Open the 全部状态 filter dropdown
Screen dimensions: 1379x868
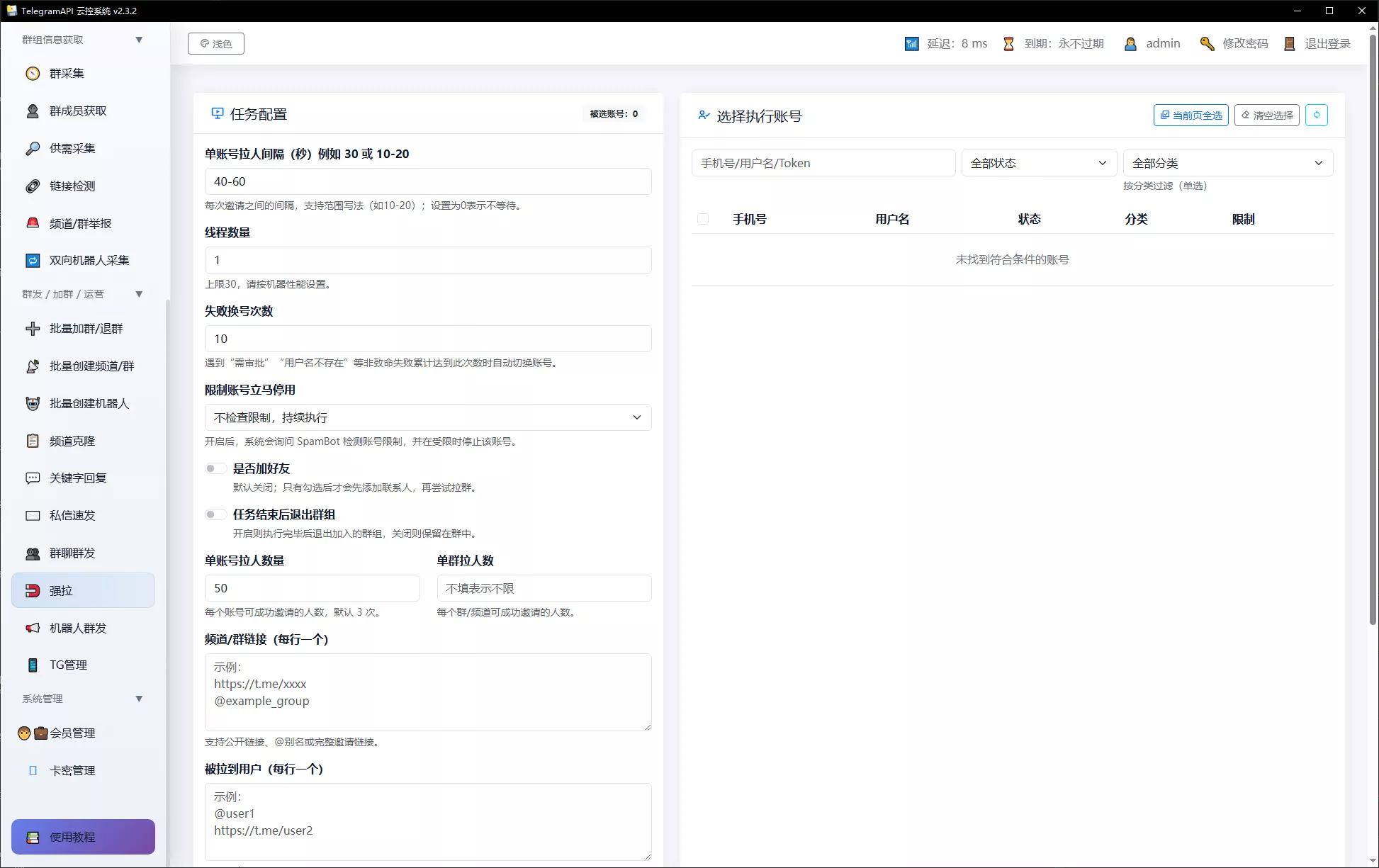pos(1039,163)
